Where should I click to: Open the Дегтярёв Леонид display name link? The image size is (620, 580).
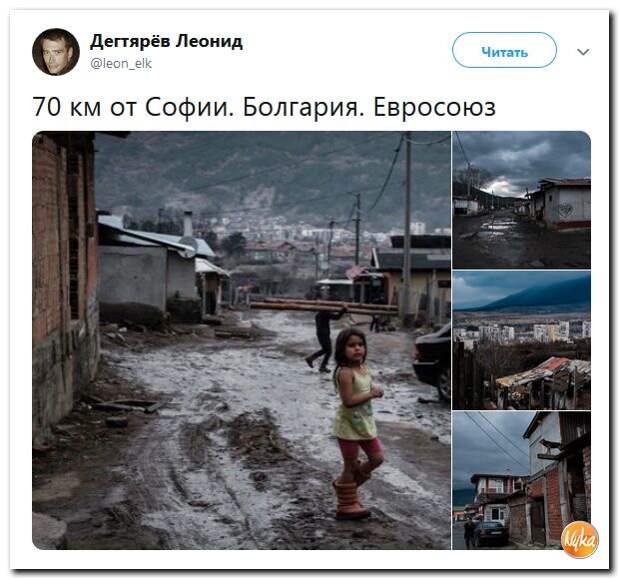[166, 41]
